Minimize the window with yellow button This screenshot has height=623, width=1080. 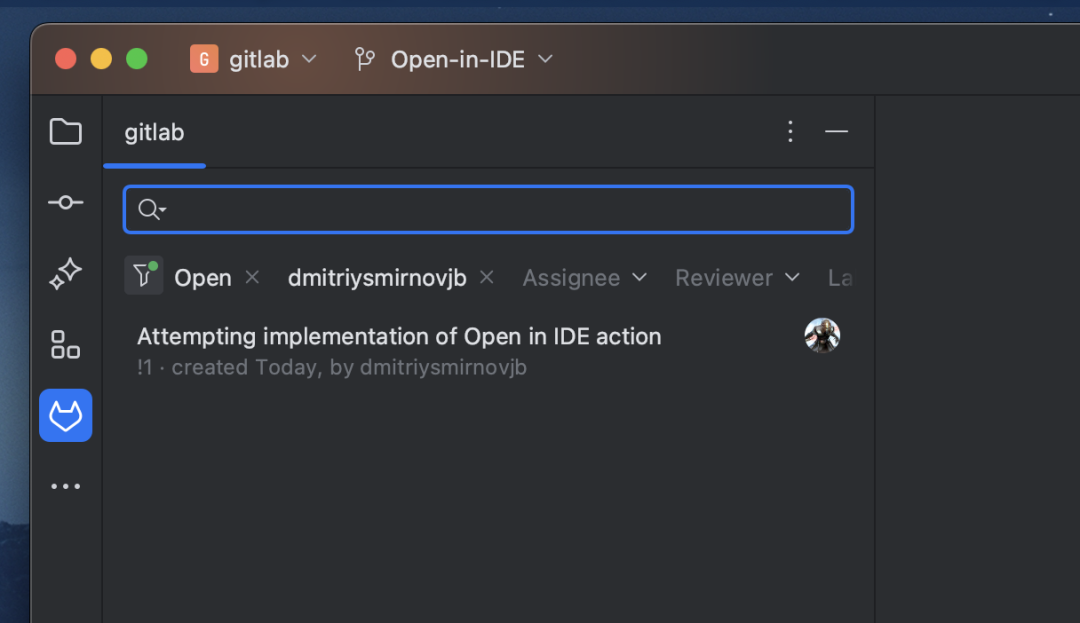(101, 59)
